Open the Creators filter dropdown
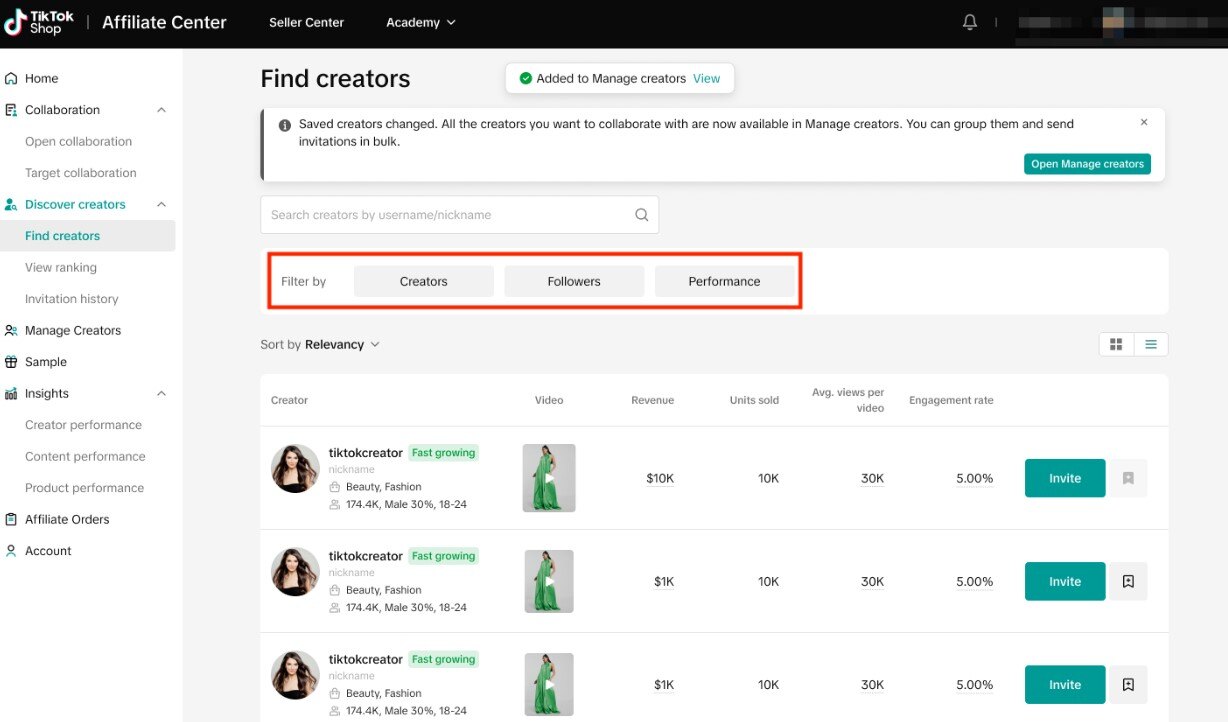The width and height of the screenshot is (1228, 722). point(424,281)
